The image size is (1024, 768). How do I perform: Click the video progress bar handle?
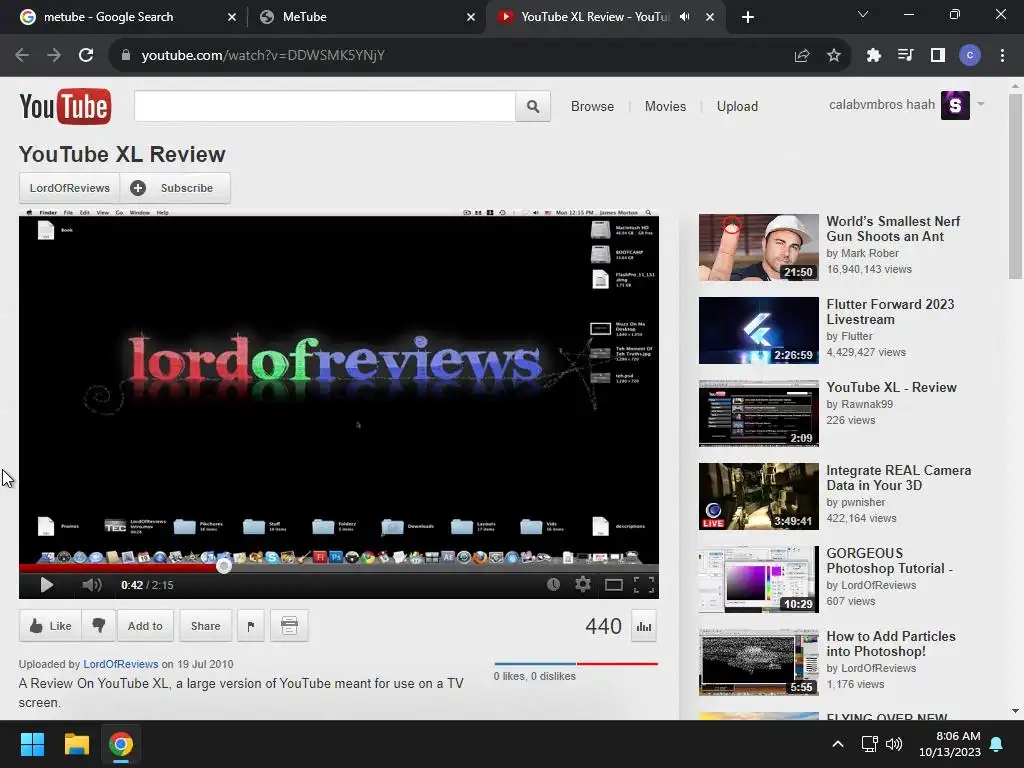point(224,566)
